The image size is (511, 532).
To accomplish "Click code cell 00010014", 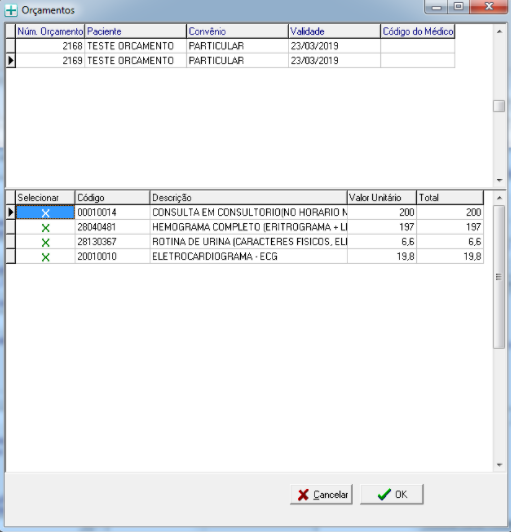I will pyautogui.click(x=112, y=212).
